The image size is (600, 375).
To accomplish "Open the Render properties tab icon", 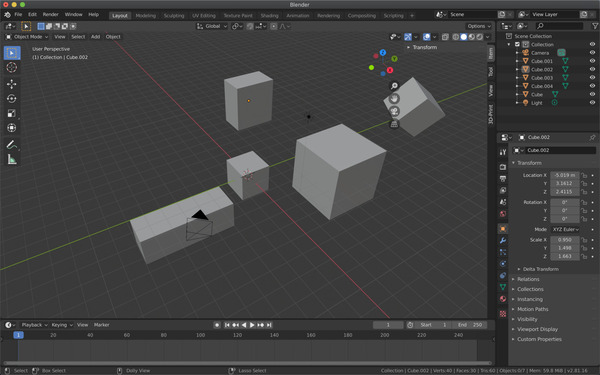I will (x=503, y=167).
